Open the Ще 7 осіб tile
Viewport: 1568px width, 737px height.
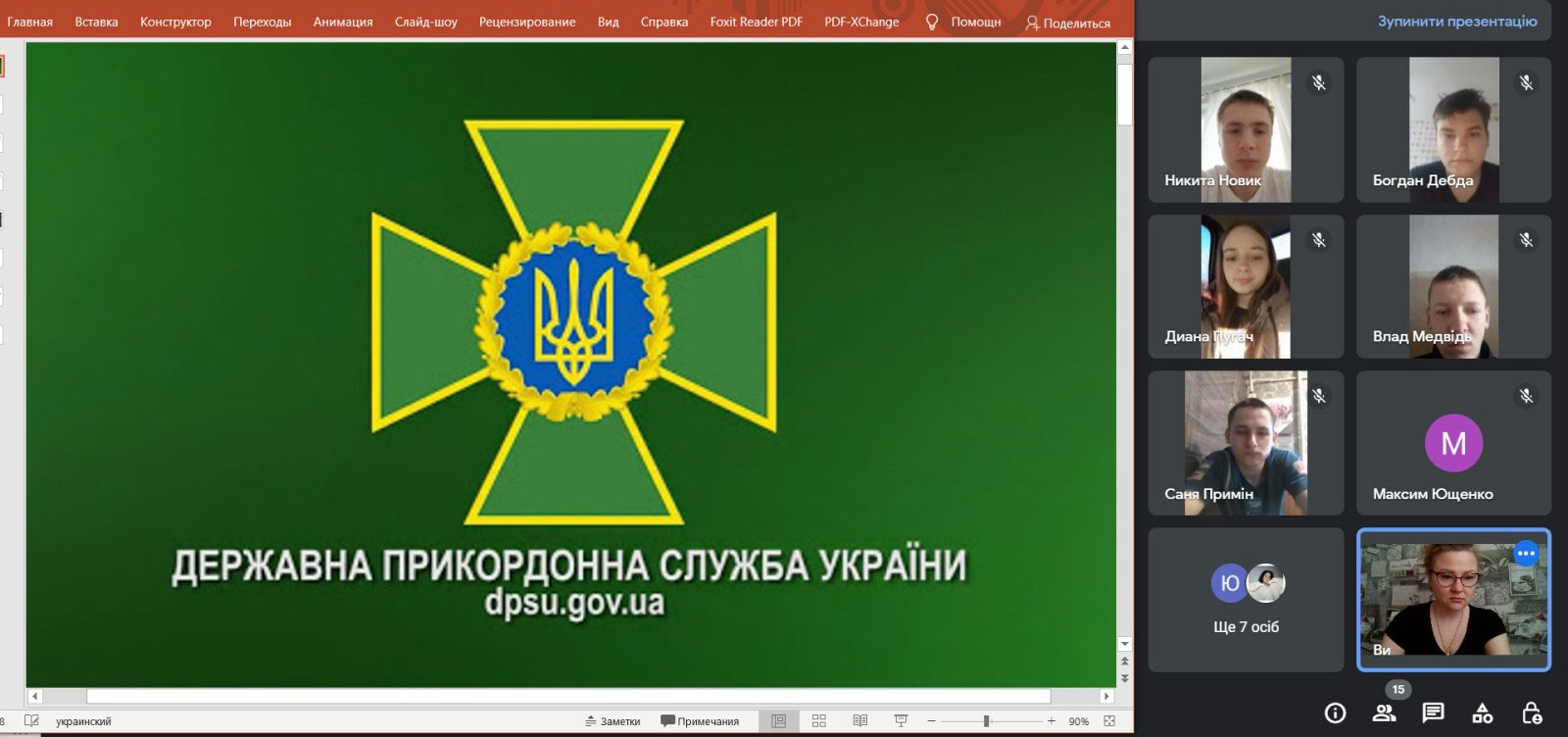click(1246, 600)
